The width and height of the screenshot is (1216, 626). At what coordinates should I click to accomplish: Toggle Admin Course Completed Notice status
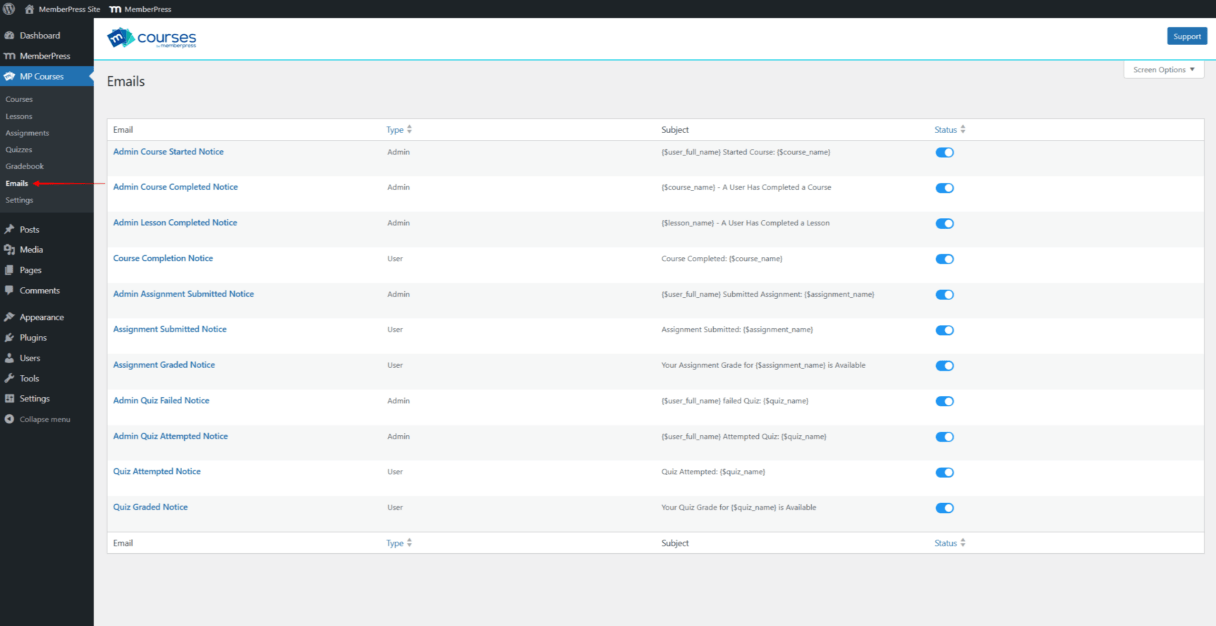pyautogui.click(x=944, y=188)
